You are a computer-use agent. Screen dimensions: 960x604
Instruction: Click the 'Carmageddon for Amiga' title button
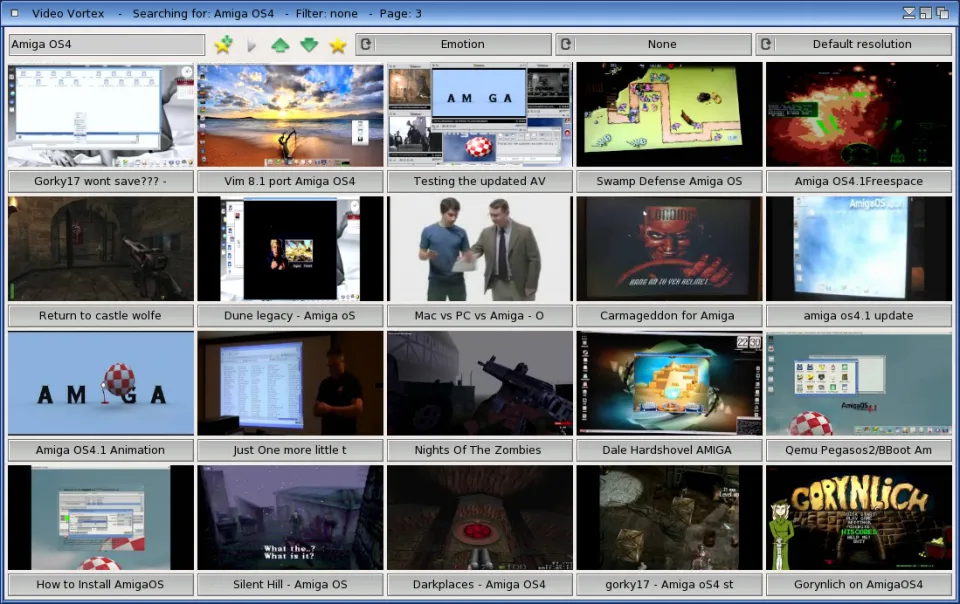coord(669,315)
